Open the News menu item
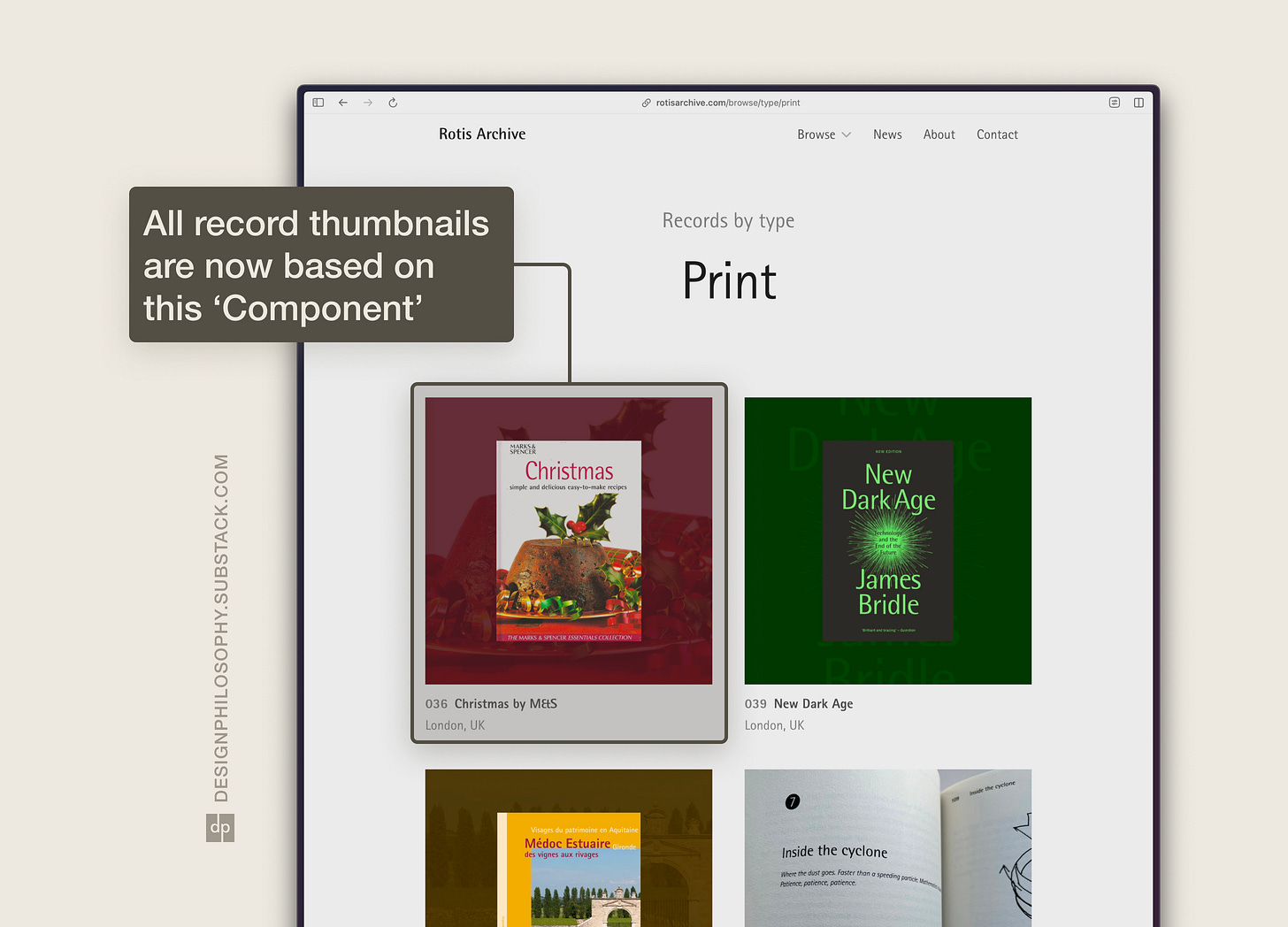1288x927 pixels. point(887,134)
